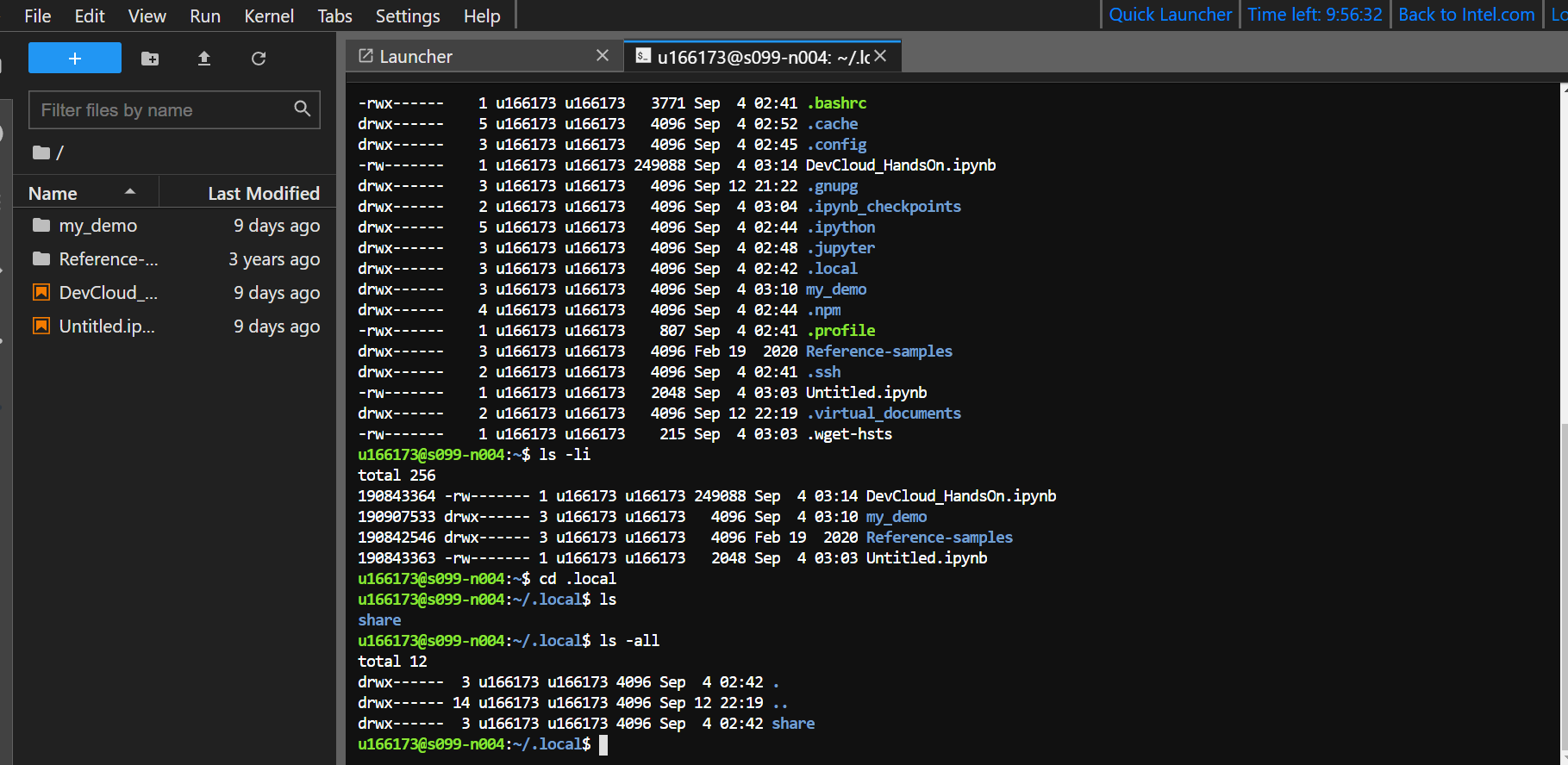Sort files by Name column header

click(86, 193)
